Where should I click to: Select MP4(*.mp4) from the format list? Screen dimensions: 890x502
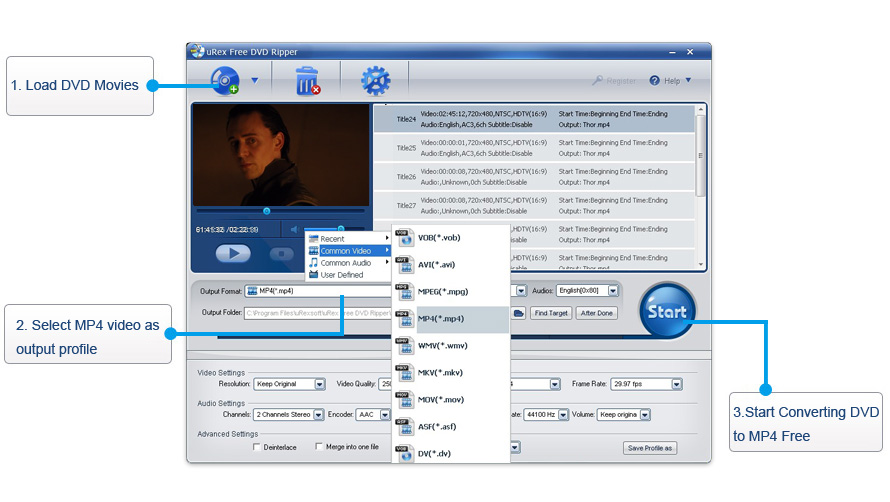(x=451, y=319)
